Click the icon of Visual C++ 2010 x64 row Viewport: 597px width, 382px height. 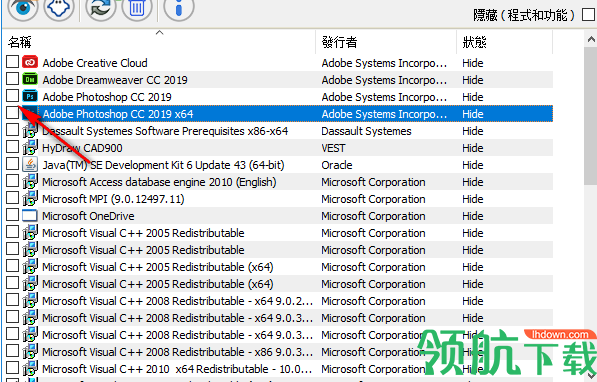(30, 369)
